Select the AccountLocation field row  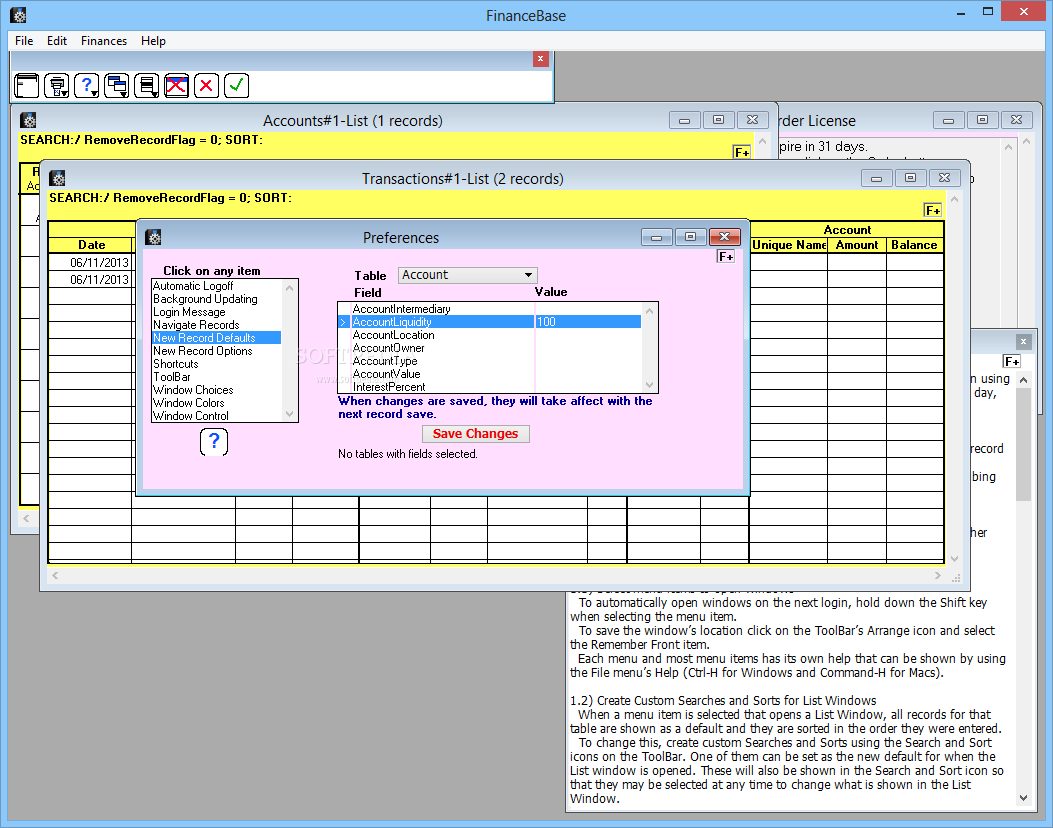(x=490, y=335)
